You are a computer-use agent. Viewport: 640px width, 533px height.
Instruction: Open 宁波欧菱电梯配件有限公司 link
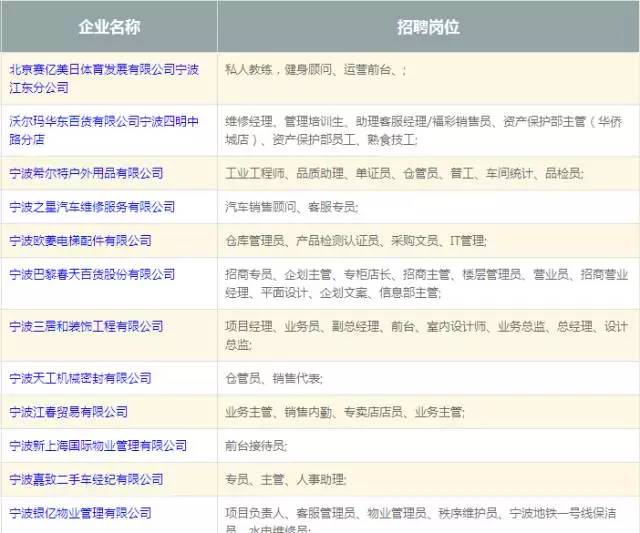point(80,240)
